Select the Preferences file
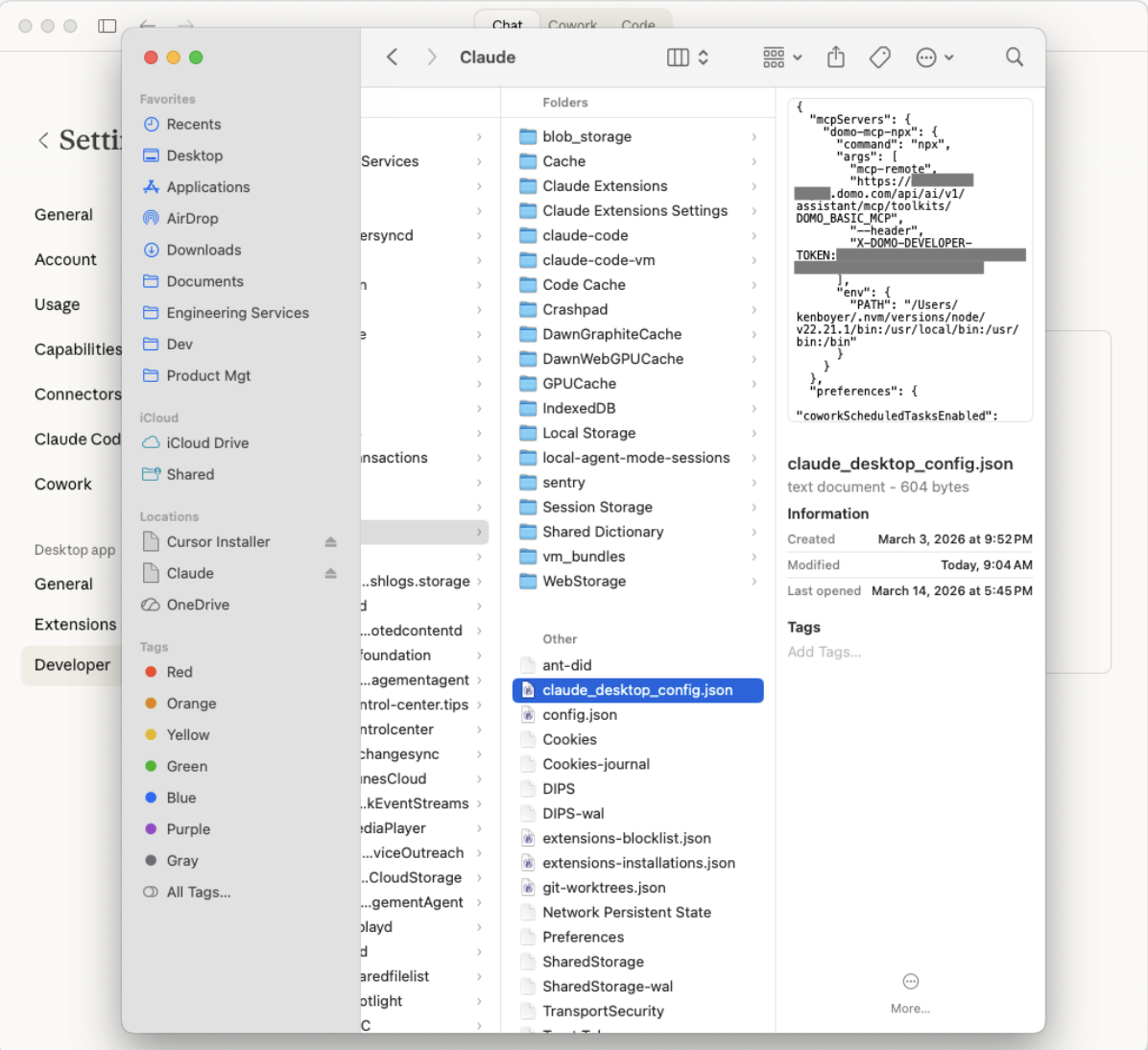Image resolution: width=1148 pixels, height=1050 pixels. (x=637, y=938)
